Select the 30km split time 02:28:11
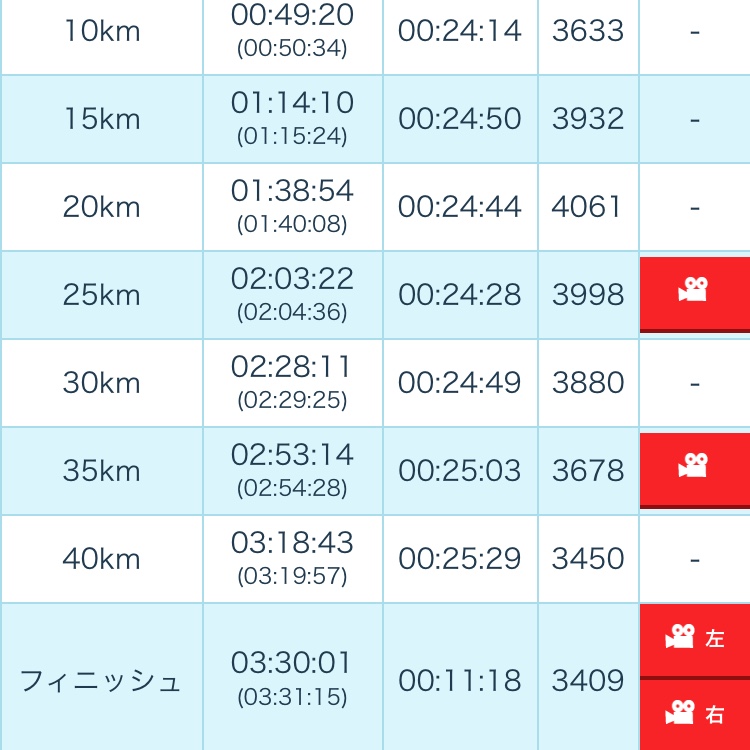Image resolution: width=750 pixels, height=750 pixels. [x=291, y=367]
